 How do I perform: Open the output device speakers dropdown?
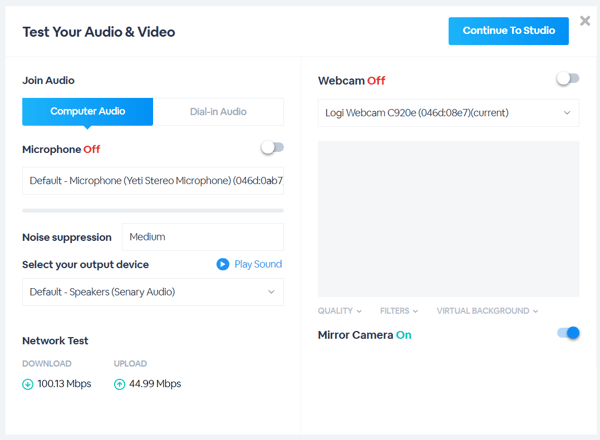click(x=152, y=292)
